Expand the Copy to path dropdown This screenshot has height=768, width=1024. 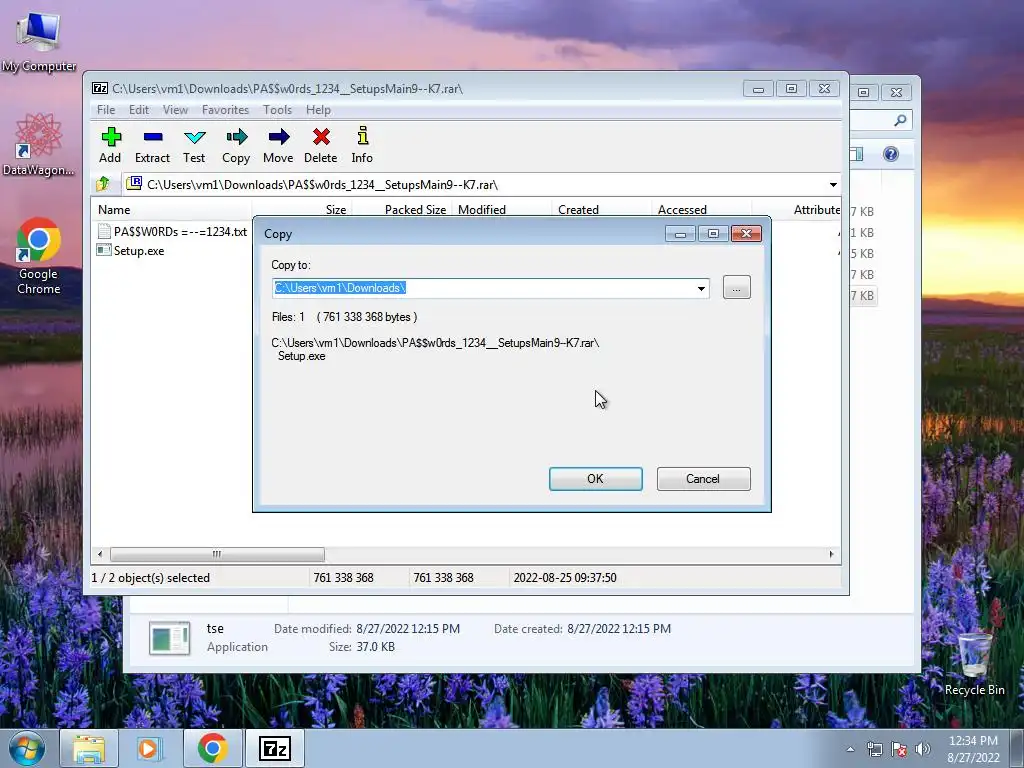701,288
